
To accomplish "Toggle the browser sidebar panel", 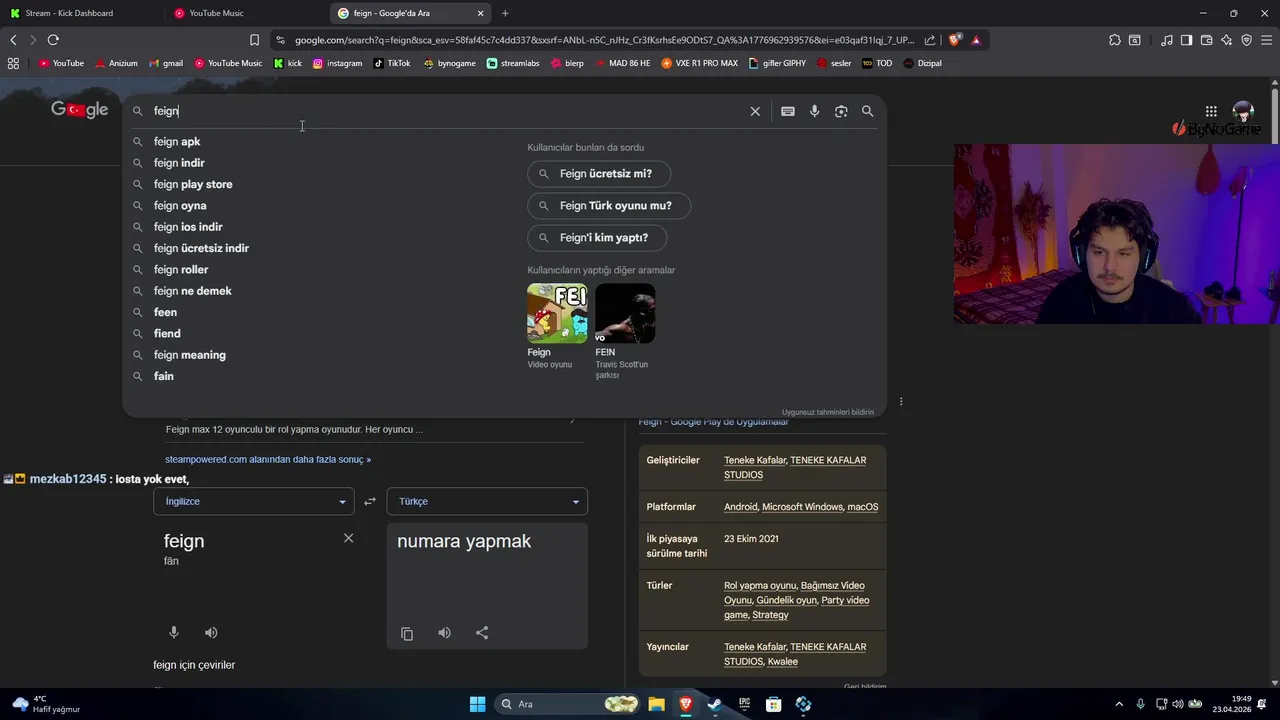I will (x=1186, y=40).
